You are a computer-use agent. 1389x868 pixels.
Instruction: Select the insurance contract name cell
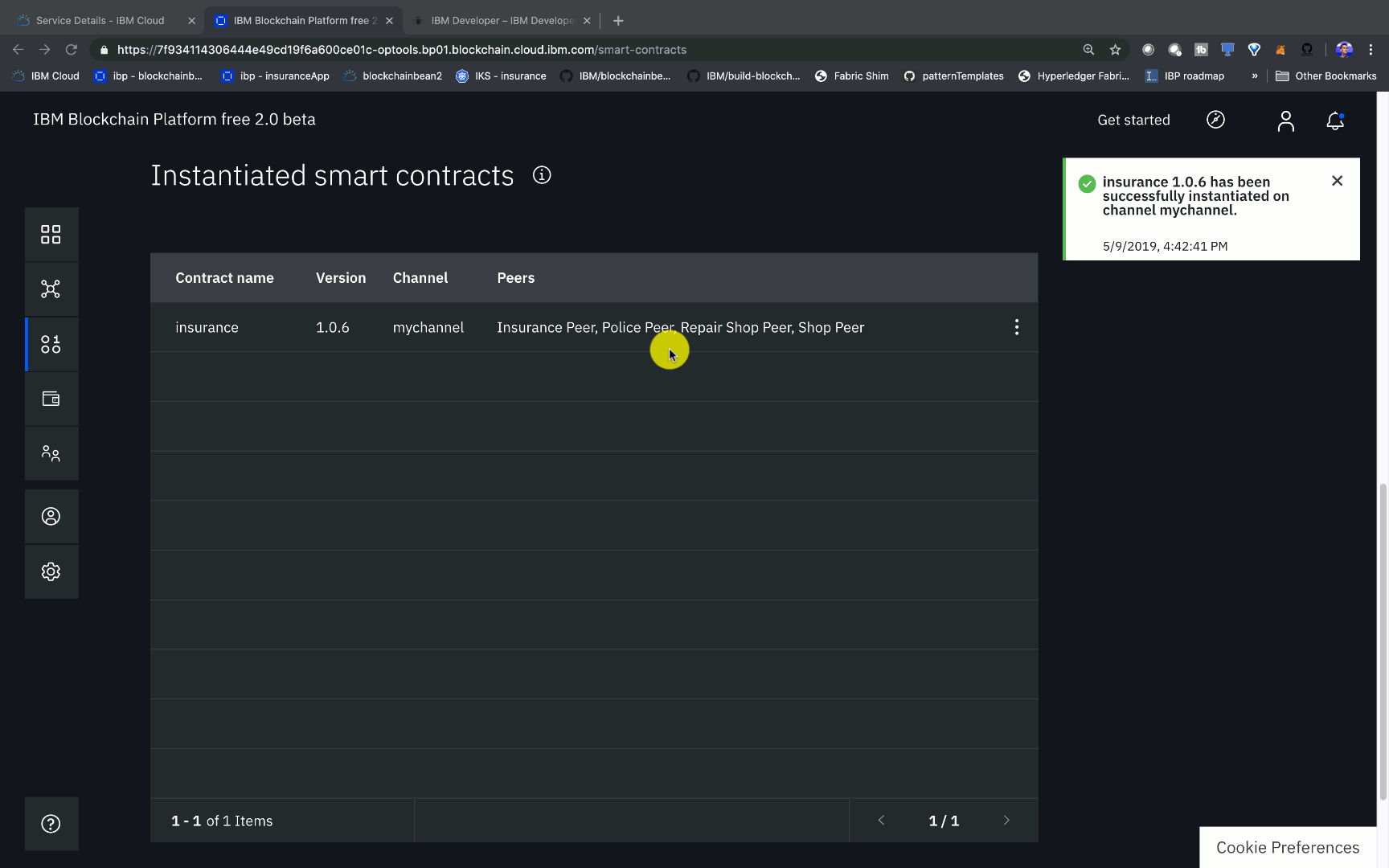(x=207, y=328)
